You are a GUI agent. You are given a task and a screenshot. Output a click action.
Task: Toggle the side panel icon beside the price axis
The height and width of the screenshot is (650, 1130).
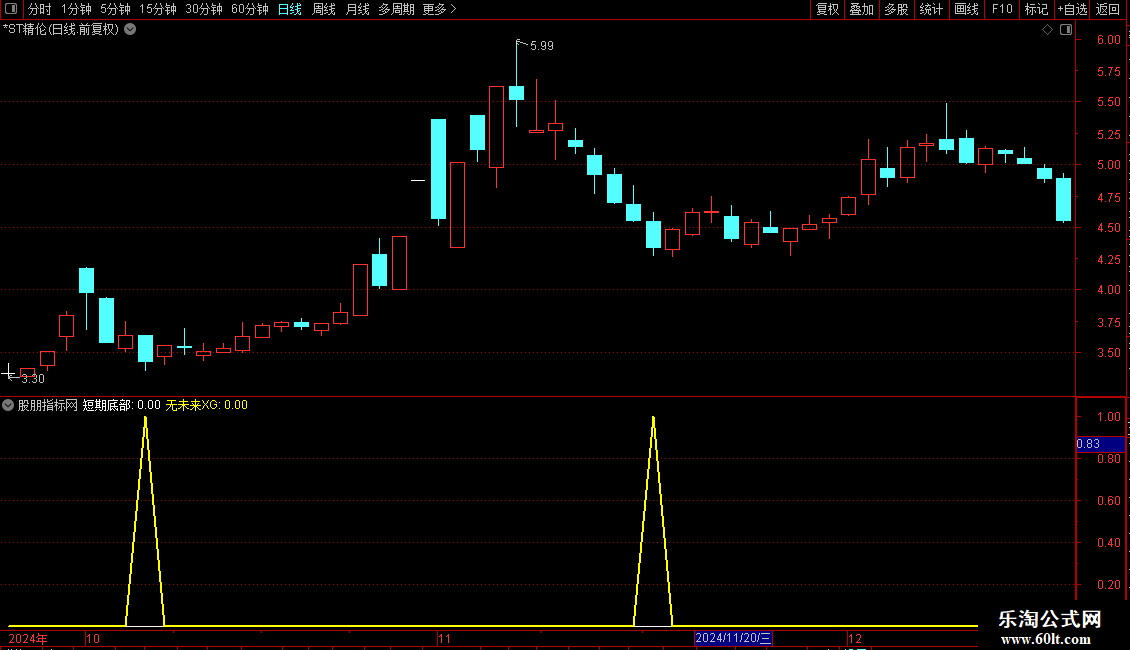pyautogui.click(x=1066, y=30)
